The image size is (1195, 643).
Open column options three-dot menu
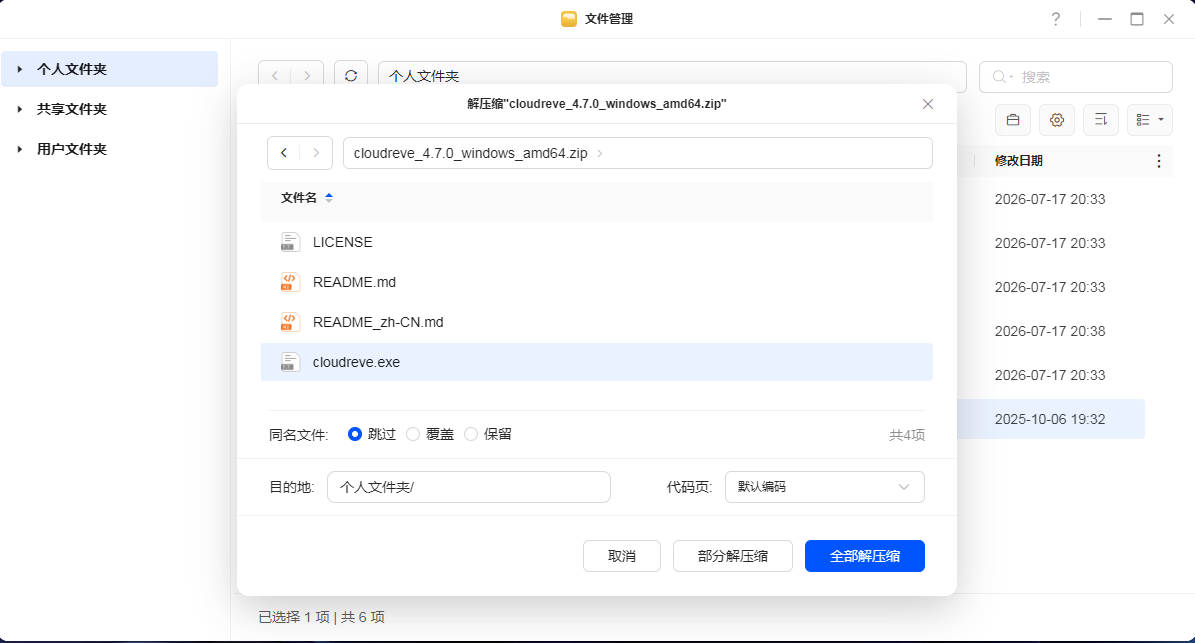[x=1158, y=161]
